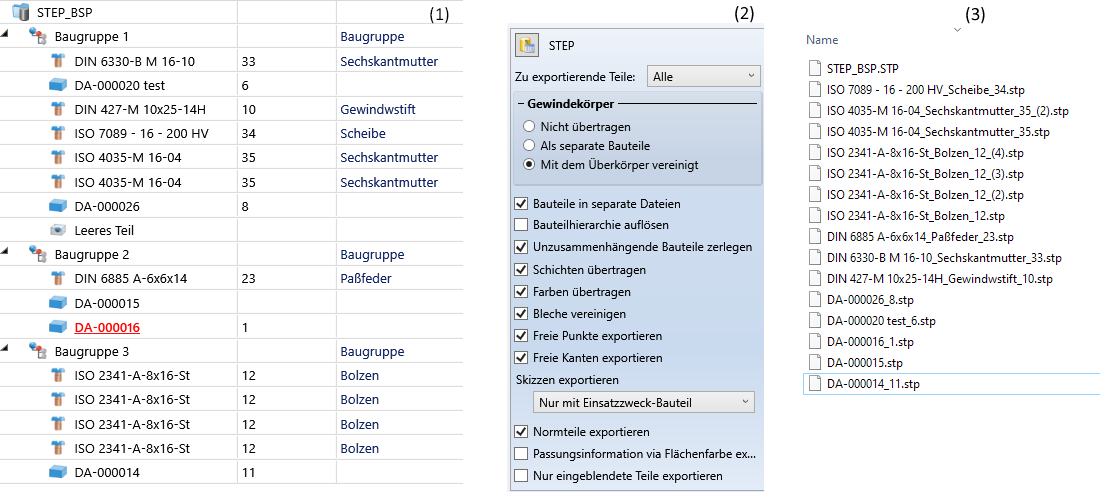The height and width of the screenshot is (492, 1100).
Task: Collapse the Baugruppe 2 tree node
Action: (x=7, y=254)
